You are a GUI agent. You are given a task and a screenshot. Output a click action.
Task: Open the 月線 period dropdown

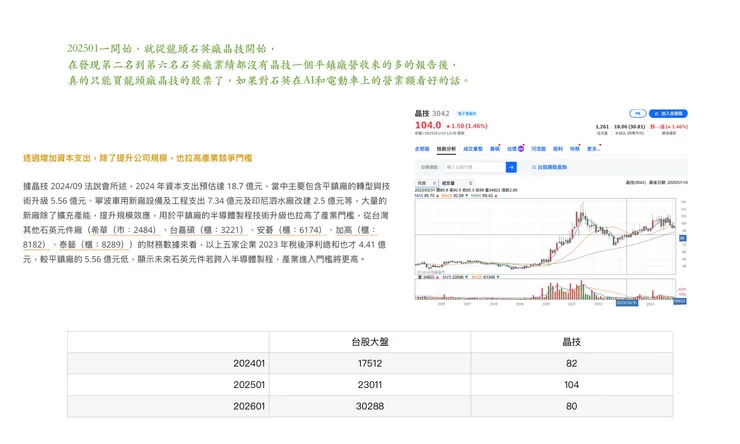coord(427,183)
